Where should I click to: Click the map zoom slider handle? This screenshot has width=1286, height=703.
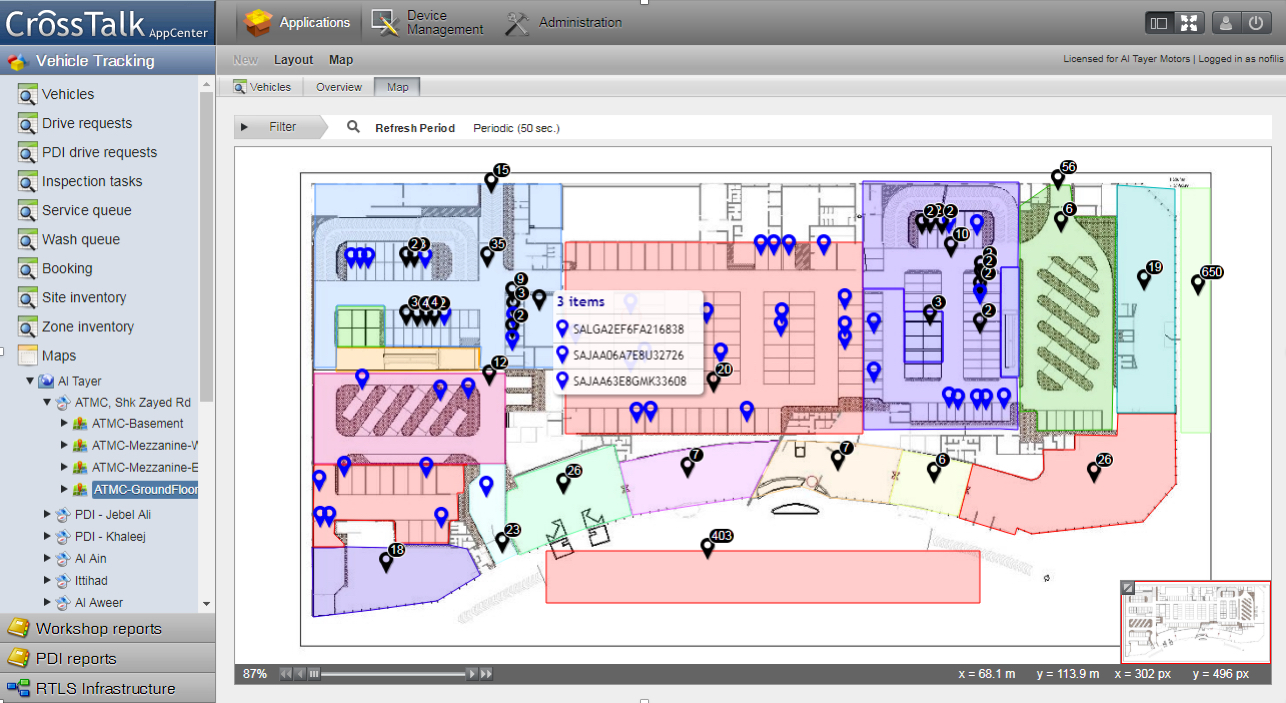click(313, 674)
